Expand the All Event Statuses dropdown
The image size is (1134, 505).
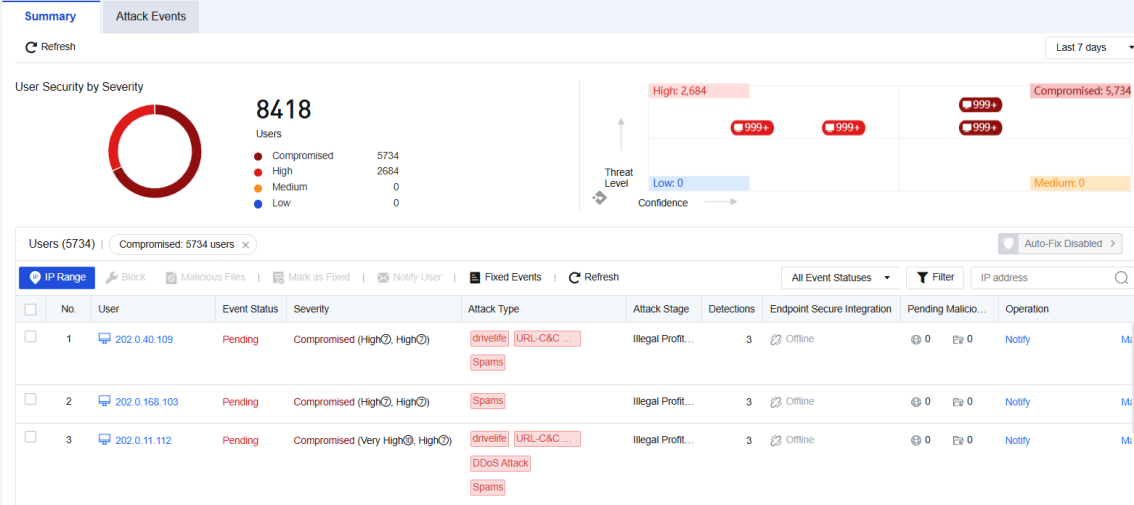(840, 278)
